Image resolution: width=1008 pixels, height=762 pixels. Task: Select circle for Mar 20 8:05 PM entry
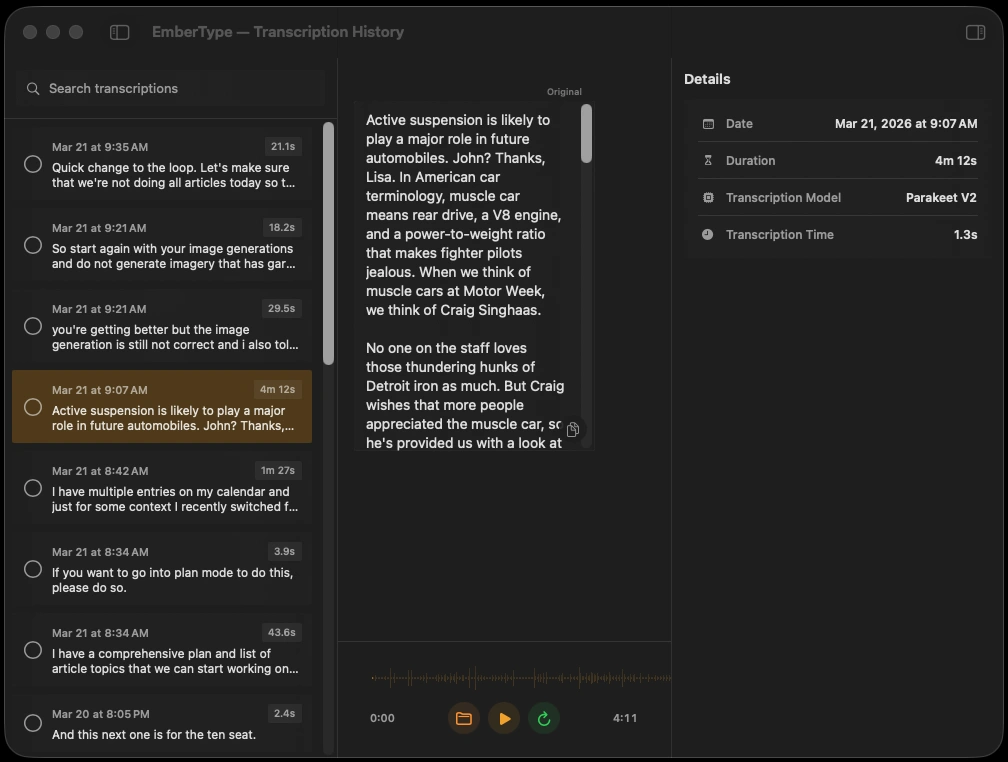pyautogui.click(x=33, y=723)
